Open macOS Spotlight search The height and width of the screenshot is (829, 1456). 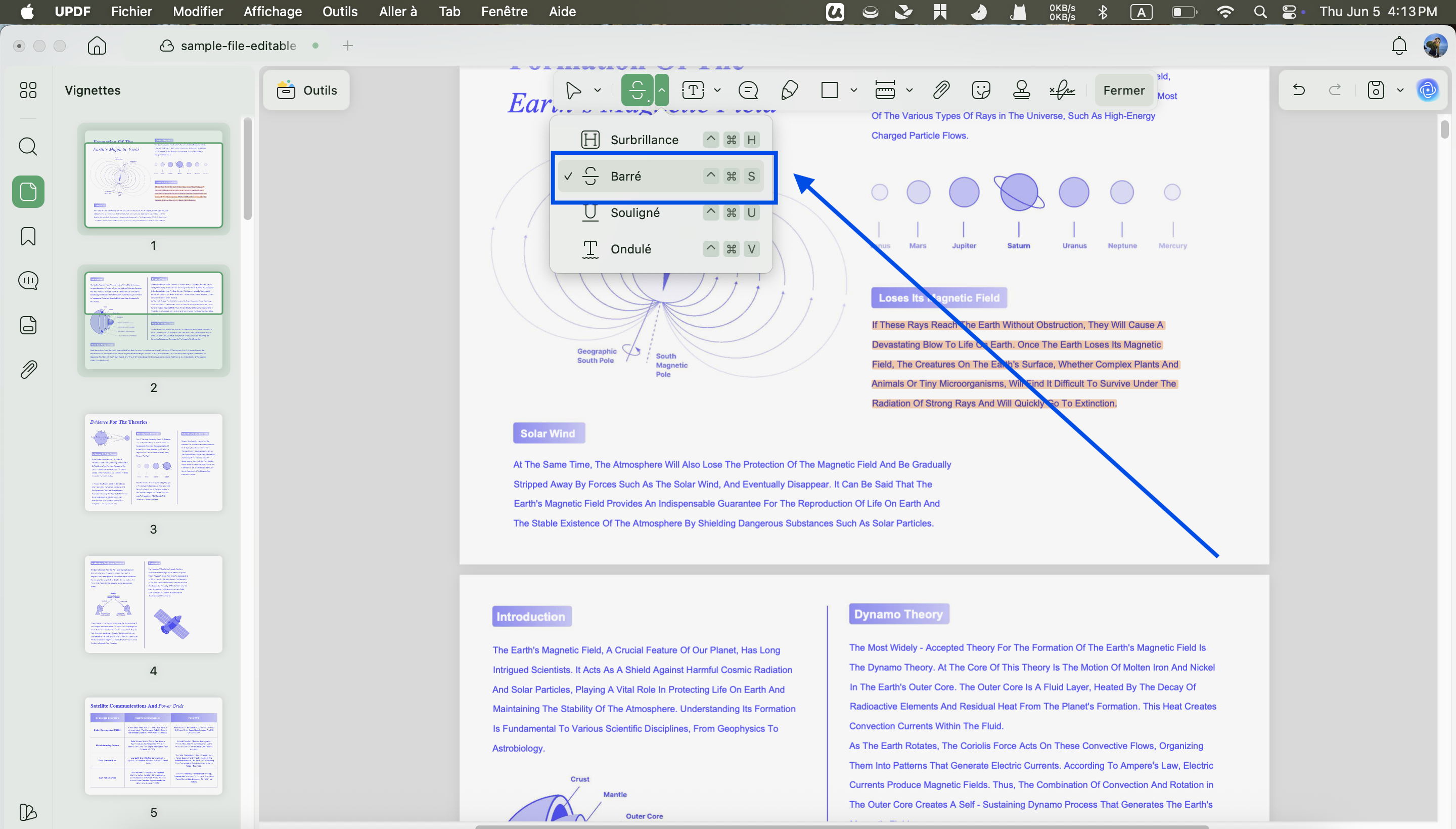pos(1260,12)
